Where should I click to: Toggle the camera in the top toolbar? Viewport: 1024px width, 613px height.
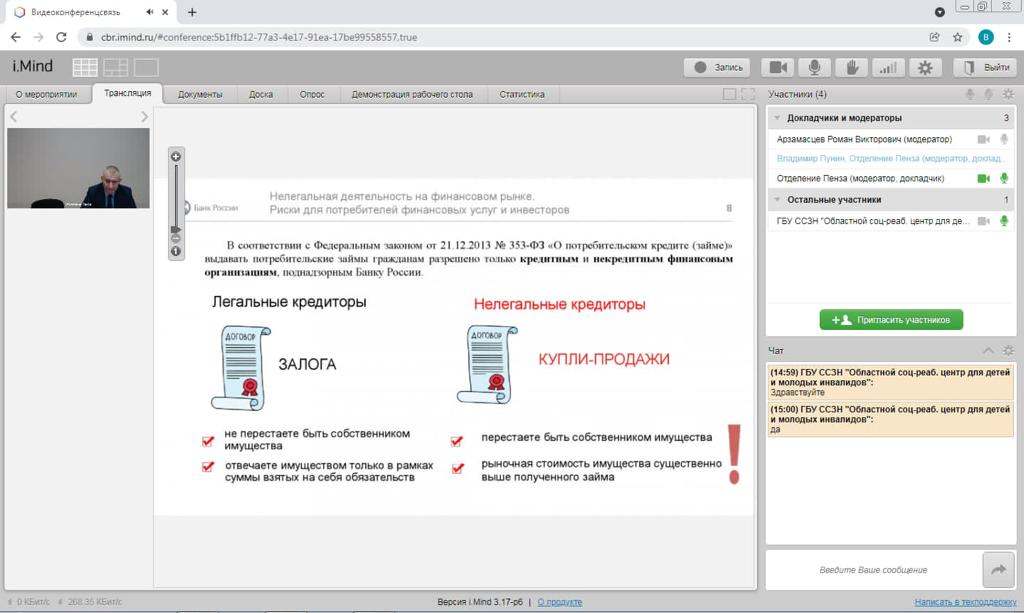point(777,67)
